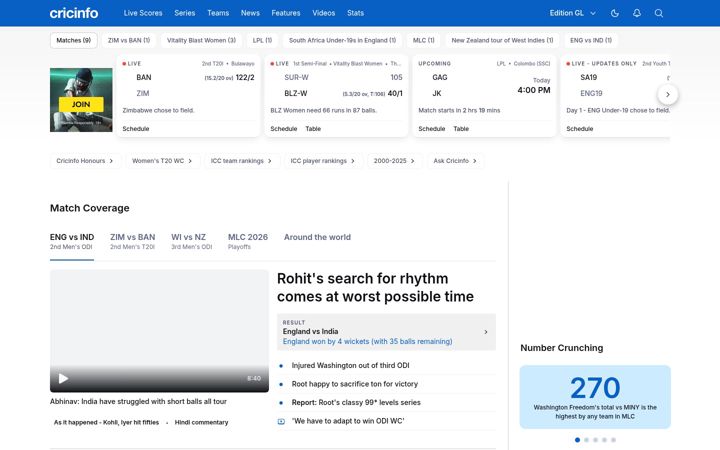Screen dimensions: 720x450
Task: Open Ask Cricinfo quick link
Action: [x=456, y=161]
